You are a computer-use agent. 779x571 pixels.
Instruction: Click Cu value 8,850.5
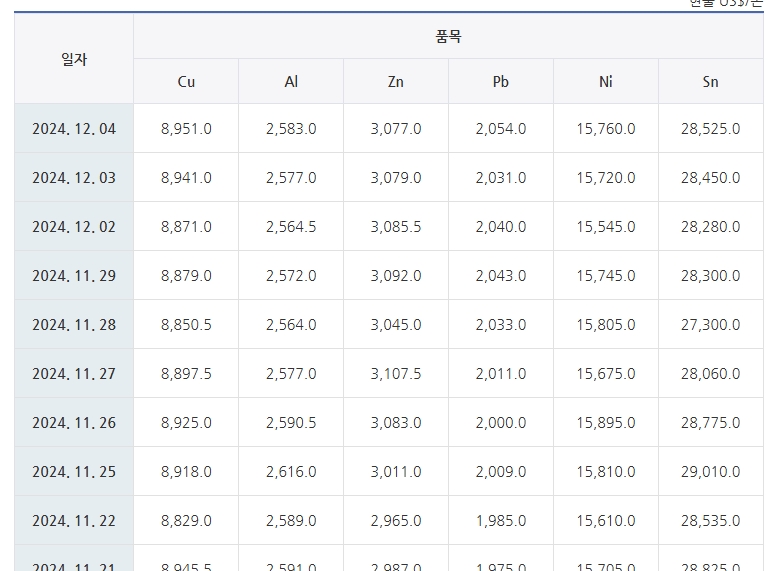tap(186, 325)
